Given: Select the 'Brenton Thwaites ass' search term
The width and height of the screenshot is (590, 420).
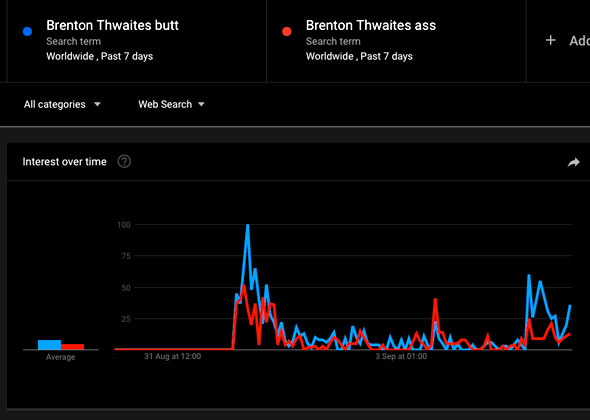Looking at the screenshot, I should 371,26.
